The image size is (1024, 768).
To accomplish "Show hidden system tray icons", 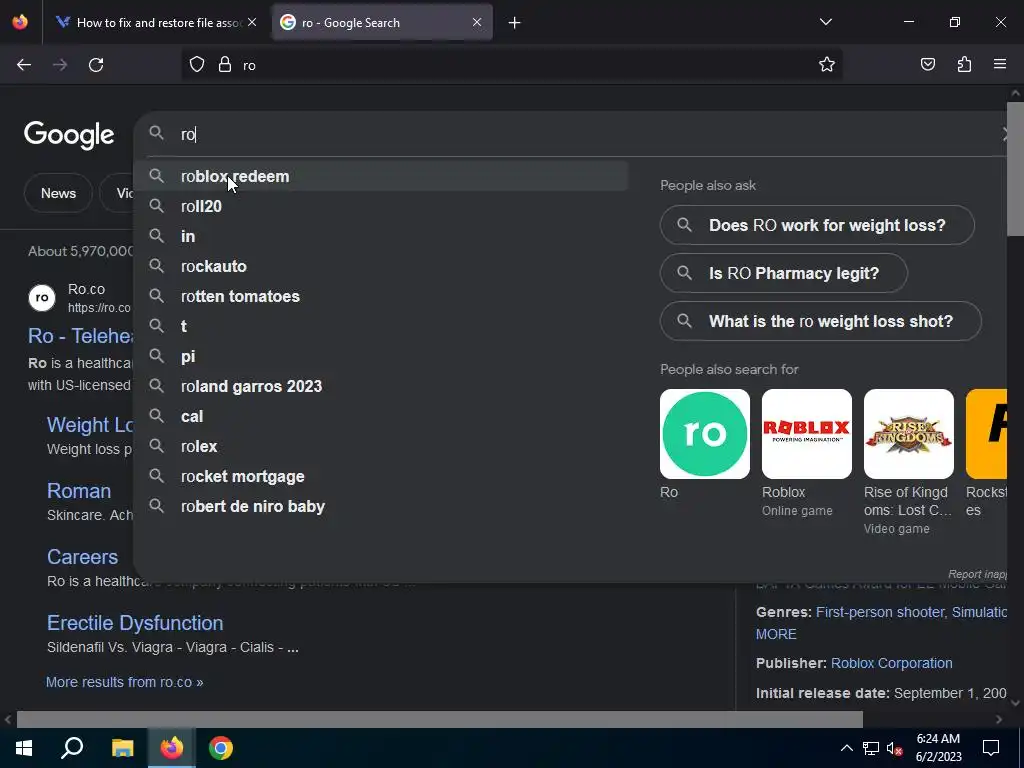I will (x=846, y=748).
